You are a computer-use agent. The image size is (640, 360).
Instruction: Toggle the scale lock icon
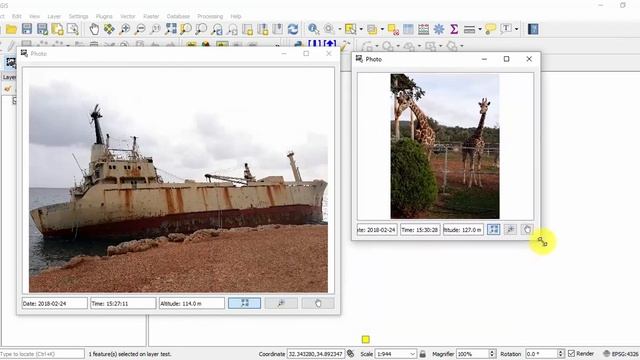tap(423, 354)
